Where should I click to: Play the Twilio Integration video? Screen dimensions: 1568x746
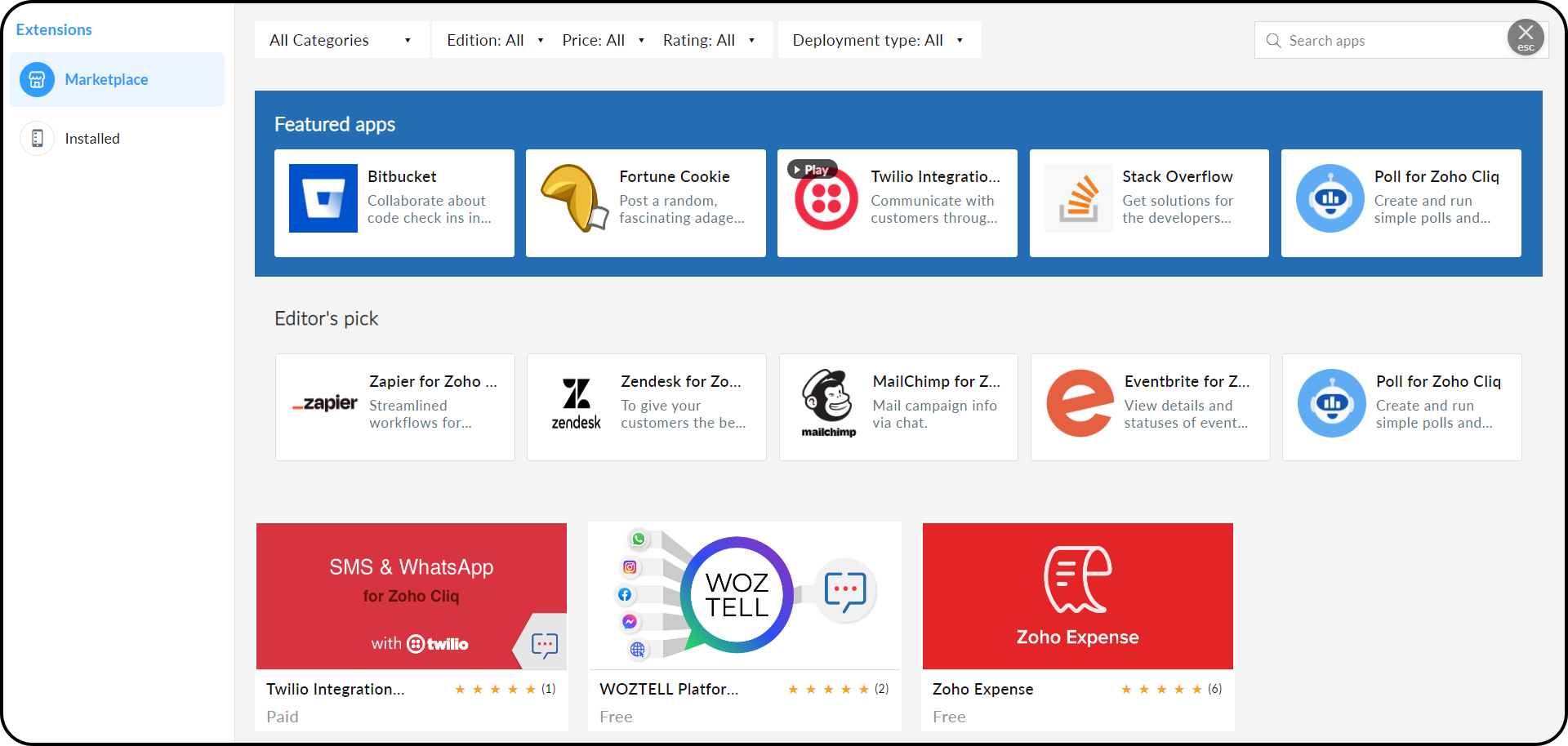click(812, 170)
